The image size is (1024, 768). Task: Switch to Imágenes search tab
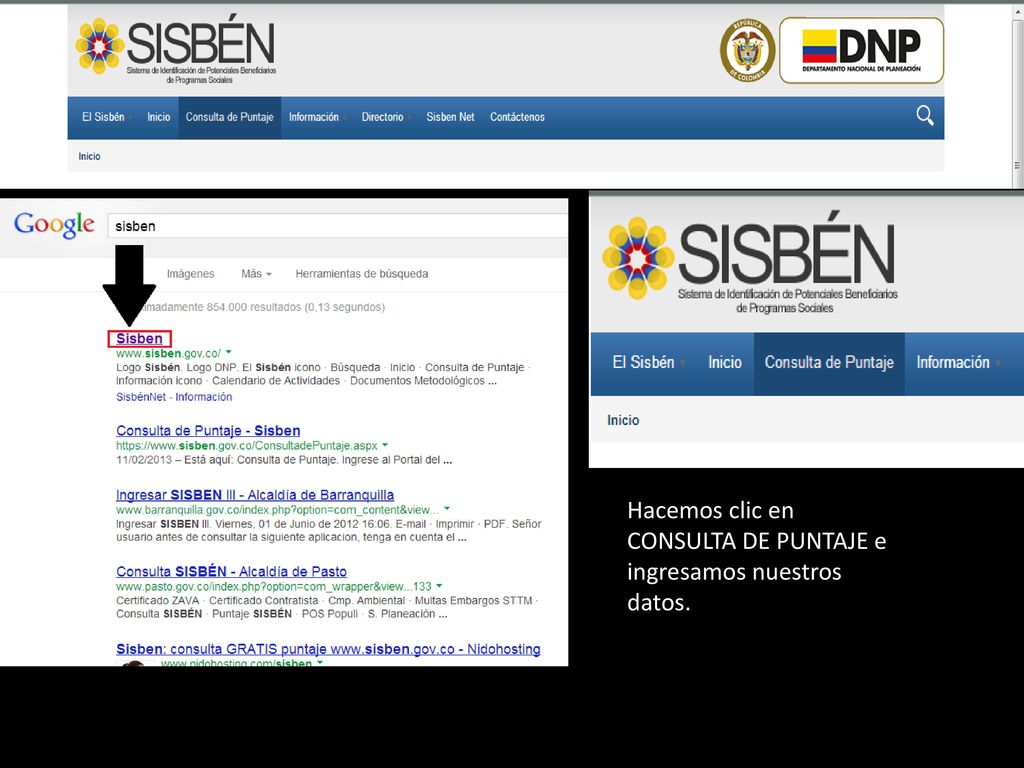point(190,274)
